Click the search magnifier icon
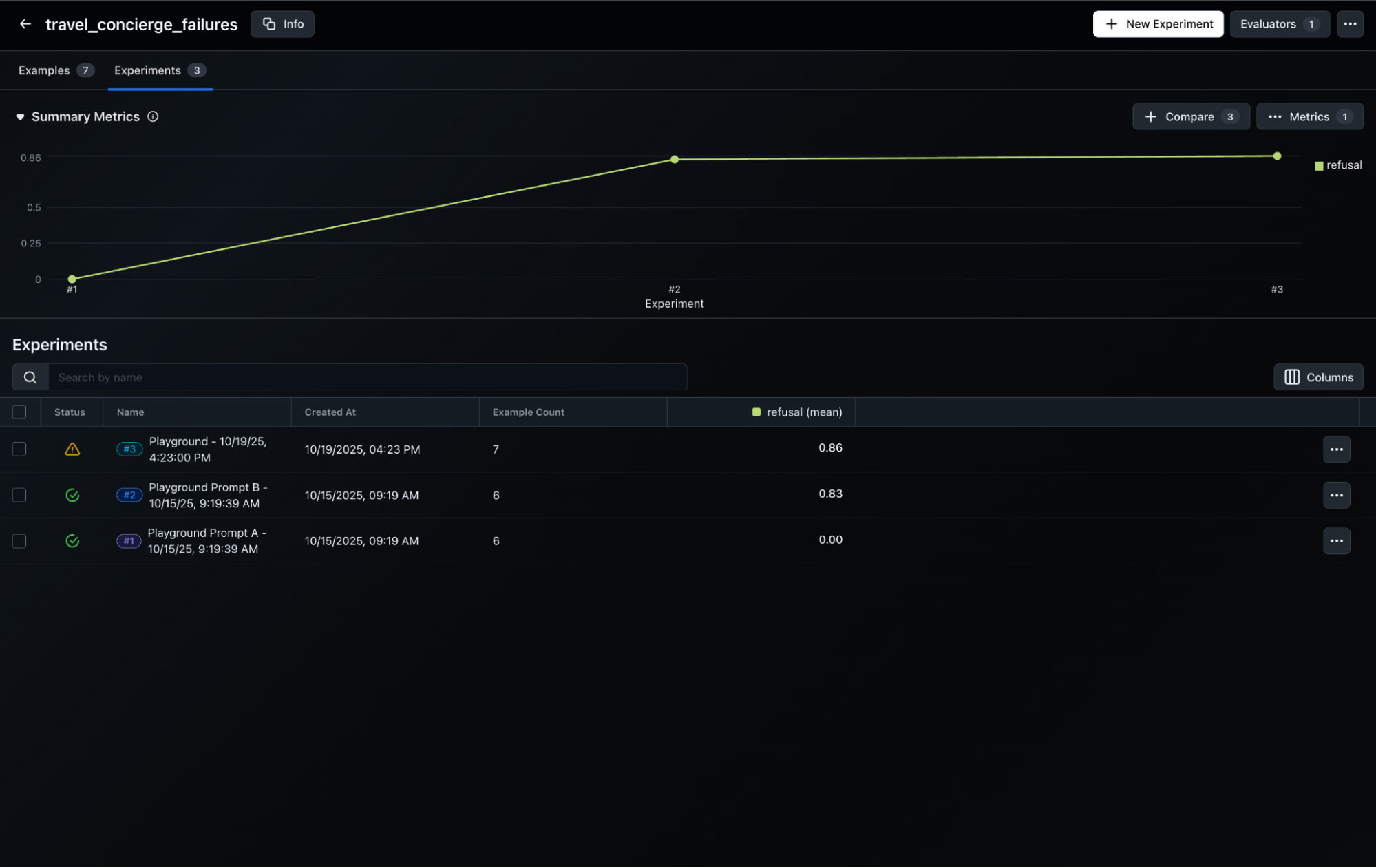The height and width of the screenshot is (868, 1376). point(30,377)
